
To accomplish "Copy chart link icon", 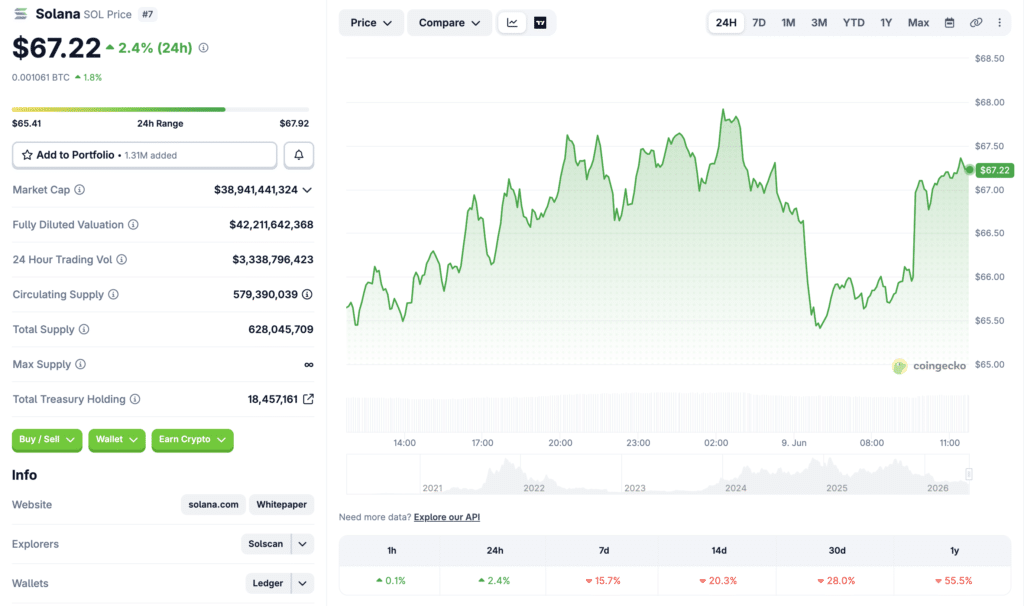I will click(x=976, y=23).
